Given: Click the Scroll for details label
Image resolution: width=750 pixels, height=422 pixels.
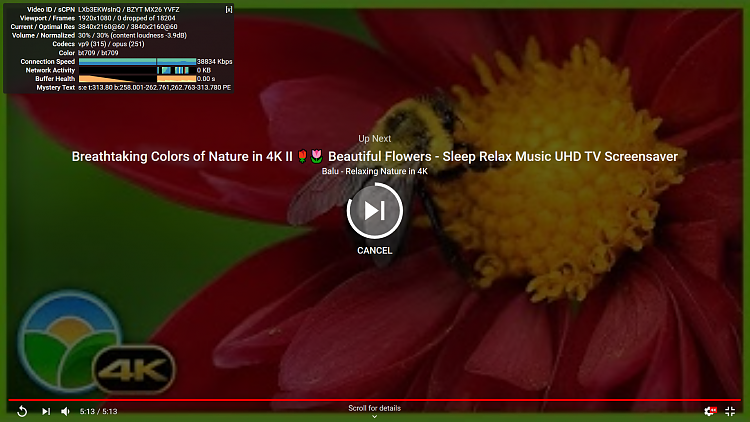Looking at the screenshot, I should click(375, 408).
